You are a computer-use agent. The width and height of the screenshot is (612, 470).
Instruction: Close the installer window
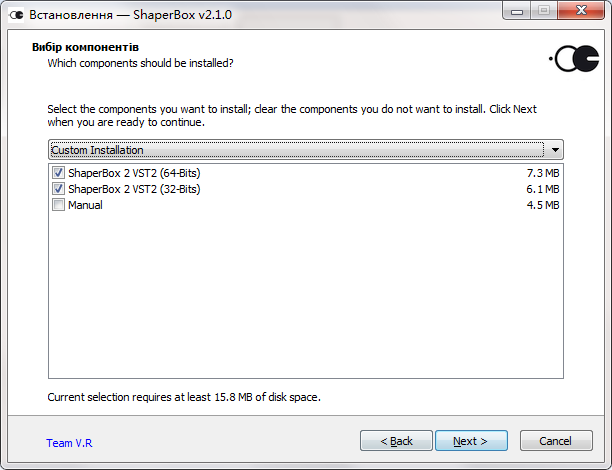581,11
